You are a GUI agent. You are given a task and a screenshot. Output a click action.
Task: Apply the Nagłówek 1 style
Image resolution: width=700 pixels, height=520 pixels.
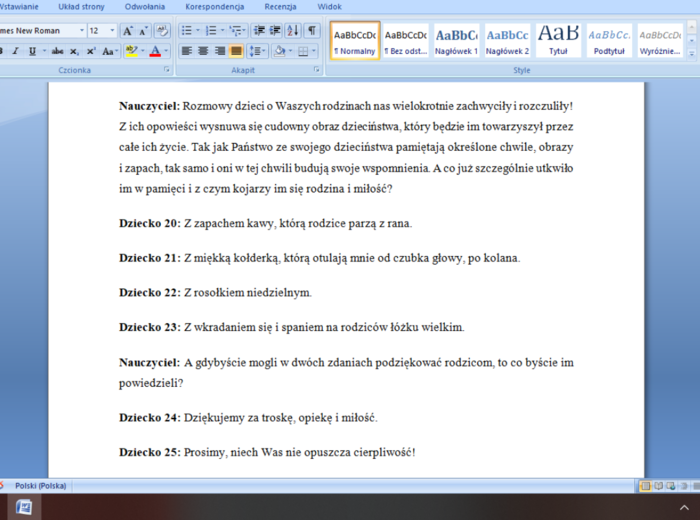[457, 41]
